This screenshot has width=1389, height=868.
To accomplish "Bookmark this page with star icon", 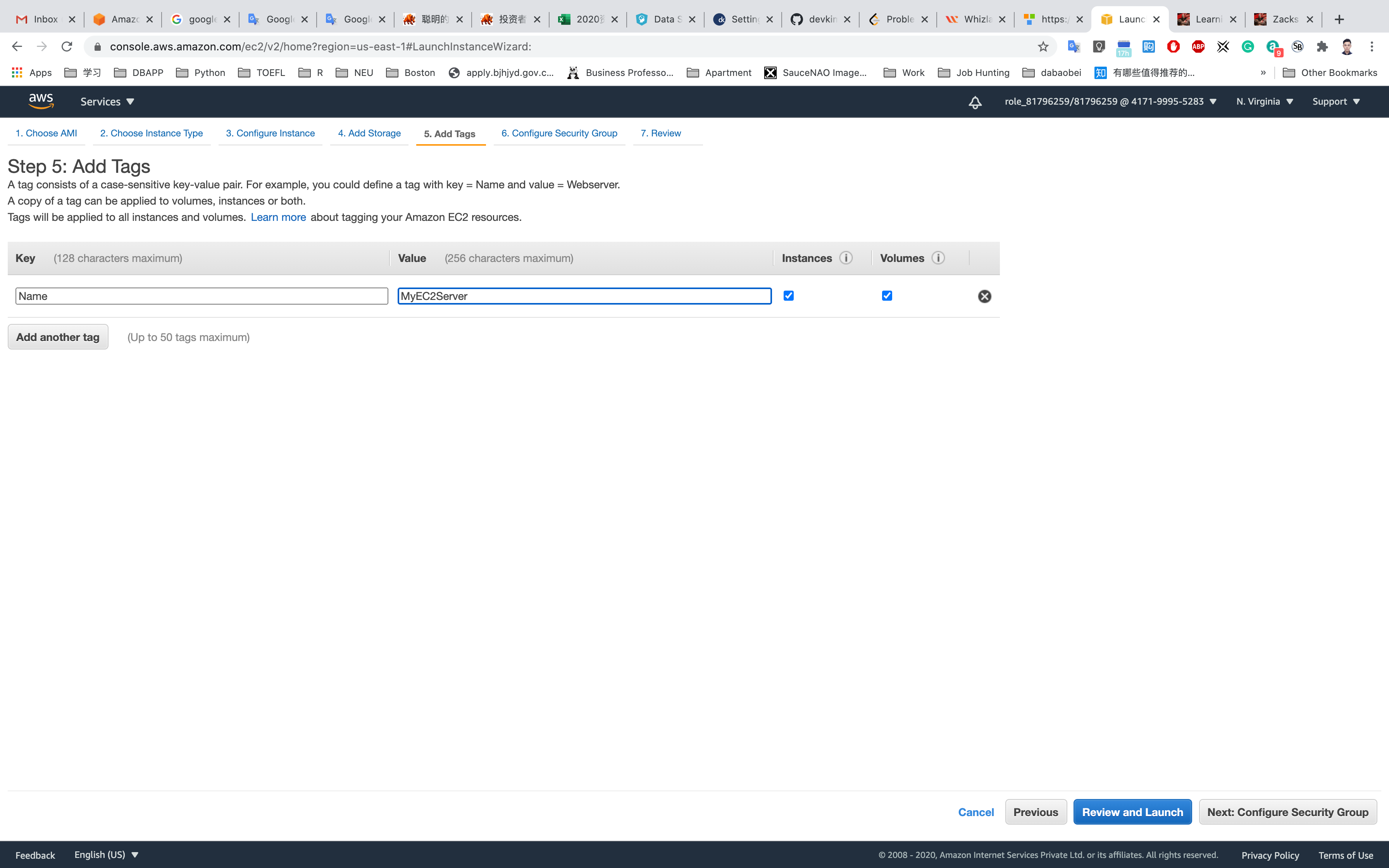I will click(1043, 46).
